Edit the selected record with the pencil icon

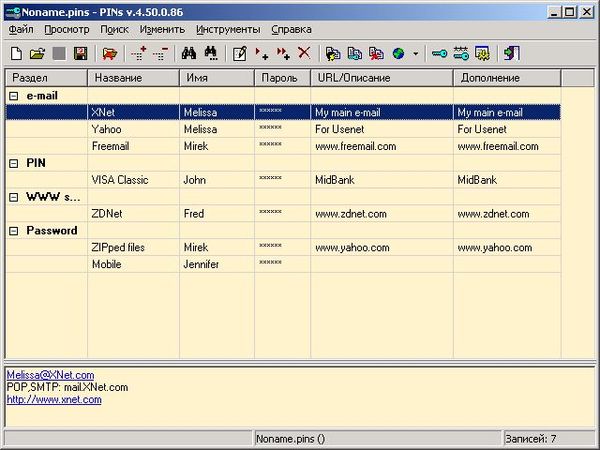240,54
